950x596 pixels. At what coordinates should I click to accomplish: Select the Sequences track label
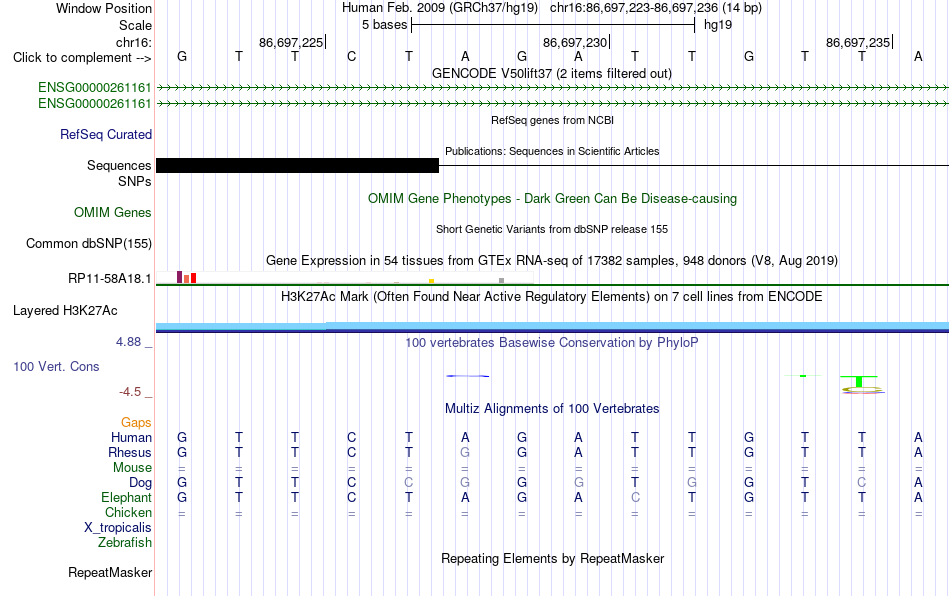(119, 165)
